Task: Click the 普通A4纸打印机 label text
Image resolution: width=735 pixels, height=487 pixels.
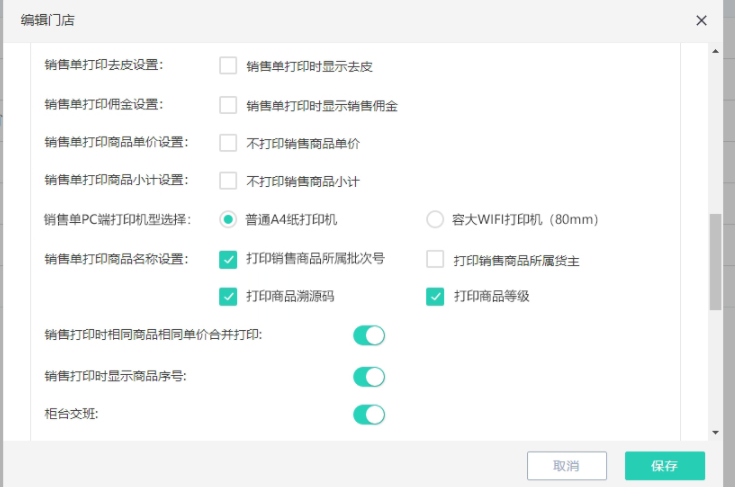Action: pyautogui.click(x=291, y=219)
